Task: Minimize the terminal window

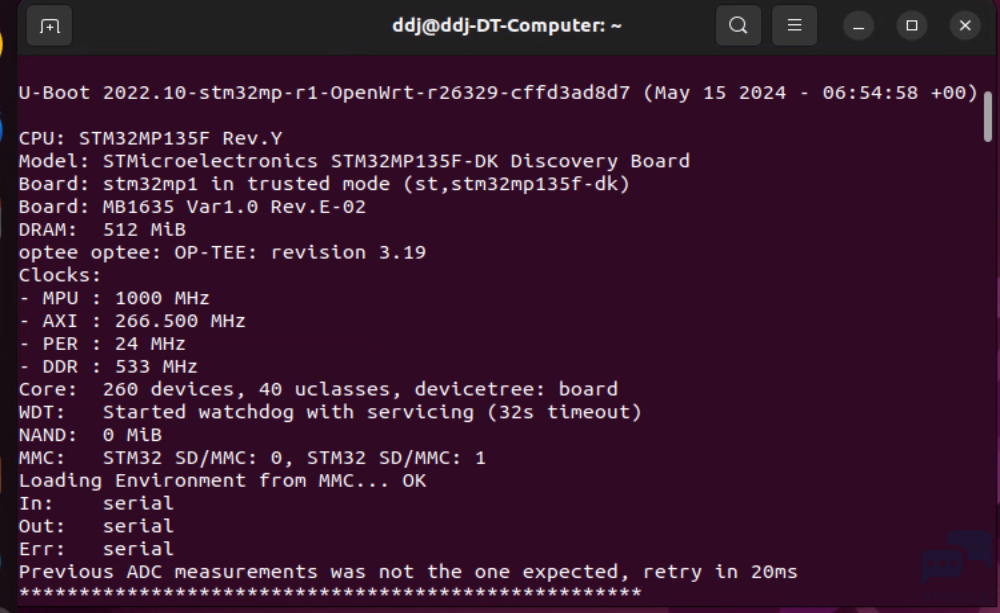Action: point(858,26)
